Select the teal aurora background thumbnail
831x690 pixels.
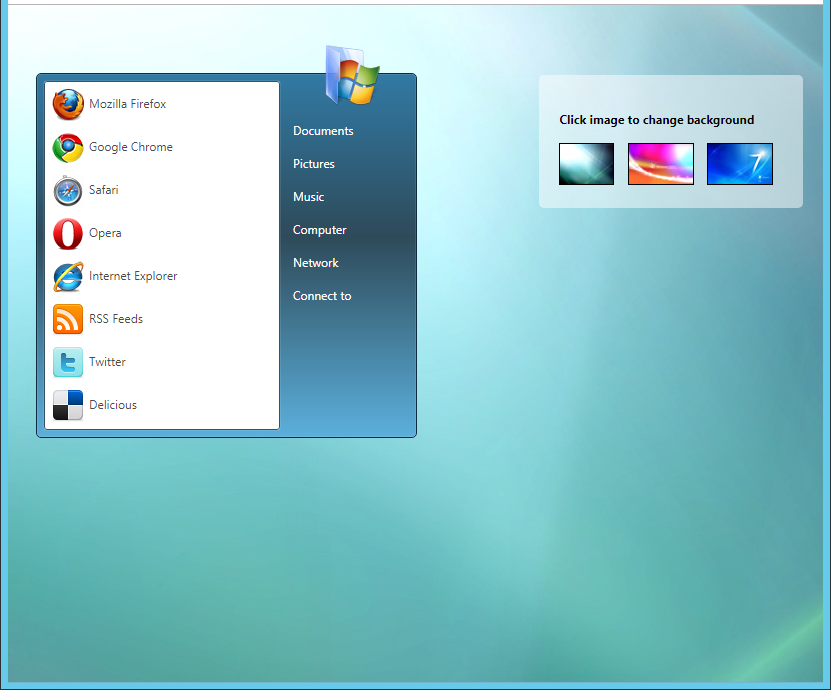[586, 164]
